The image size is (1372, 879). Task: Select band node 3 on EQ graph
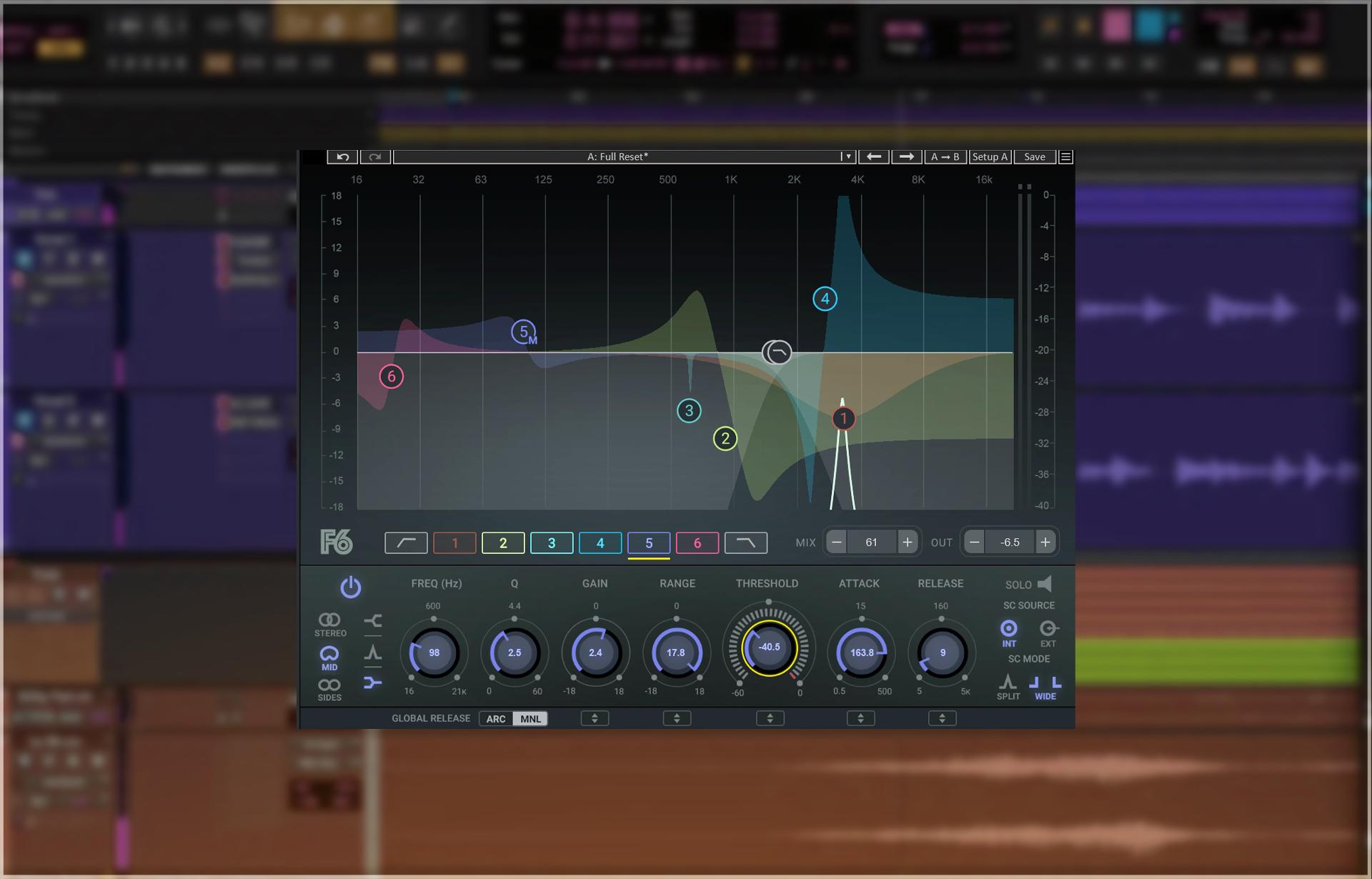[689, 410]
